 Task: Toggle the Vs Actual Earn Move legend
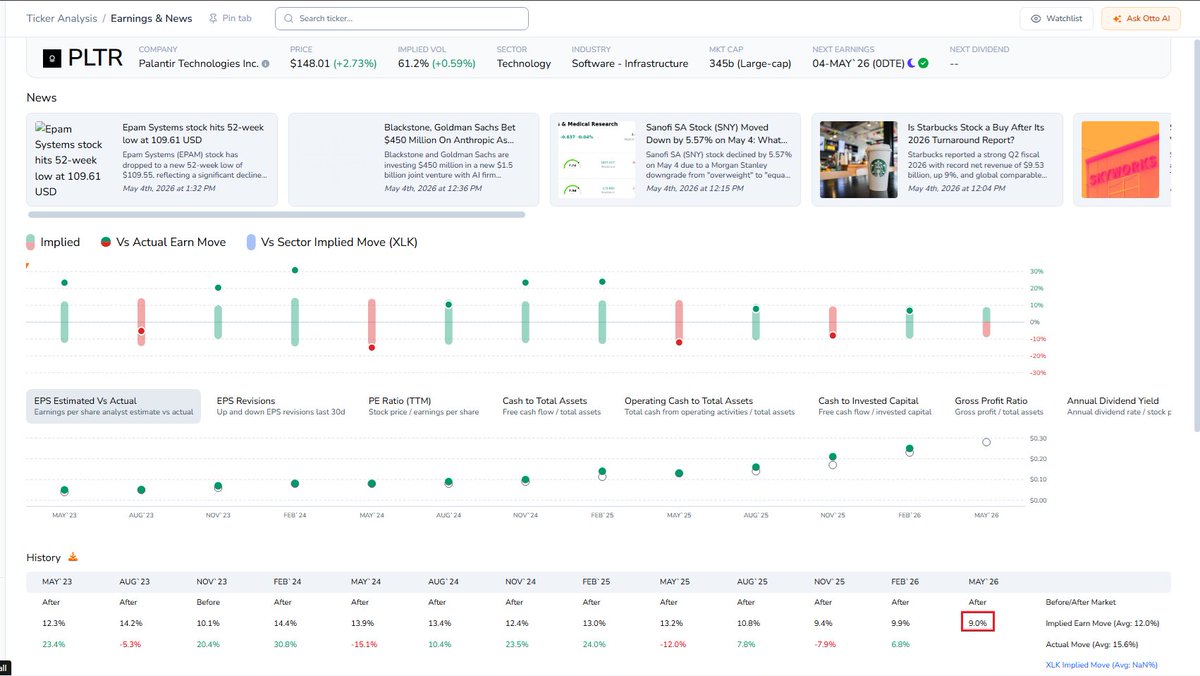pyautogui.click(x=162, y=242)
